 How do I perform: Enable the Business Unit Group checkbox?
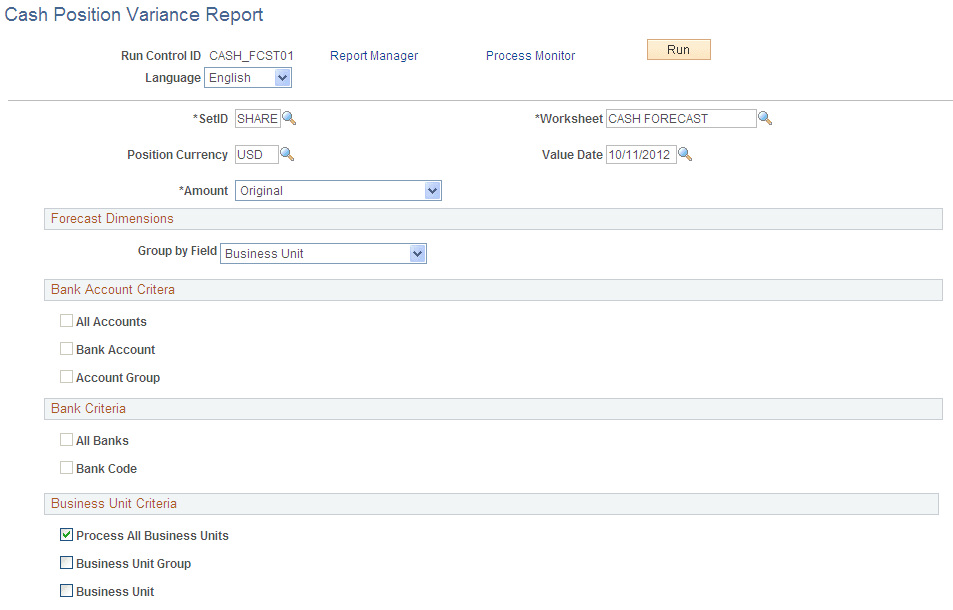(x=66, y=563)
